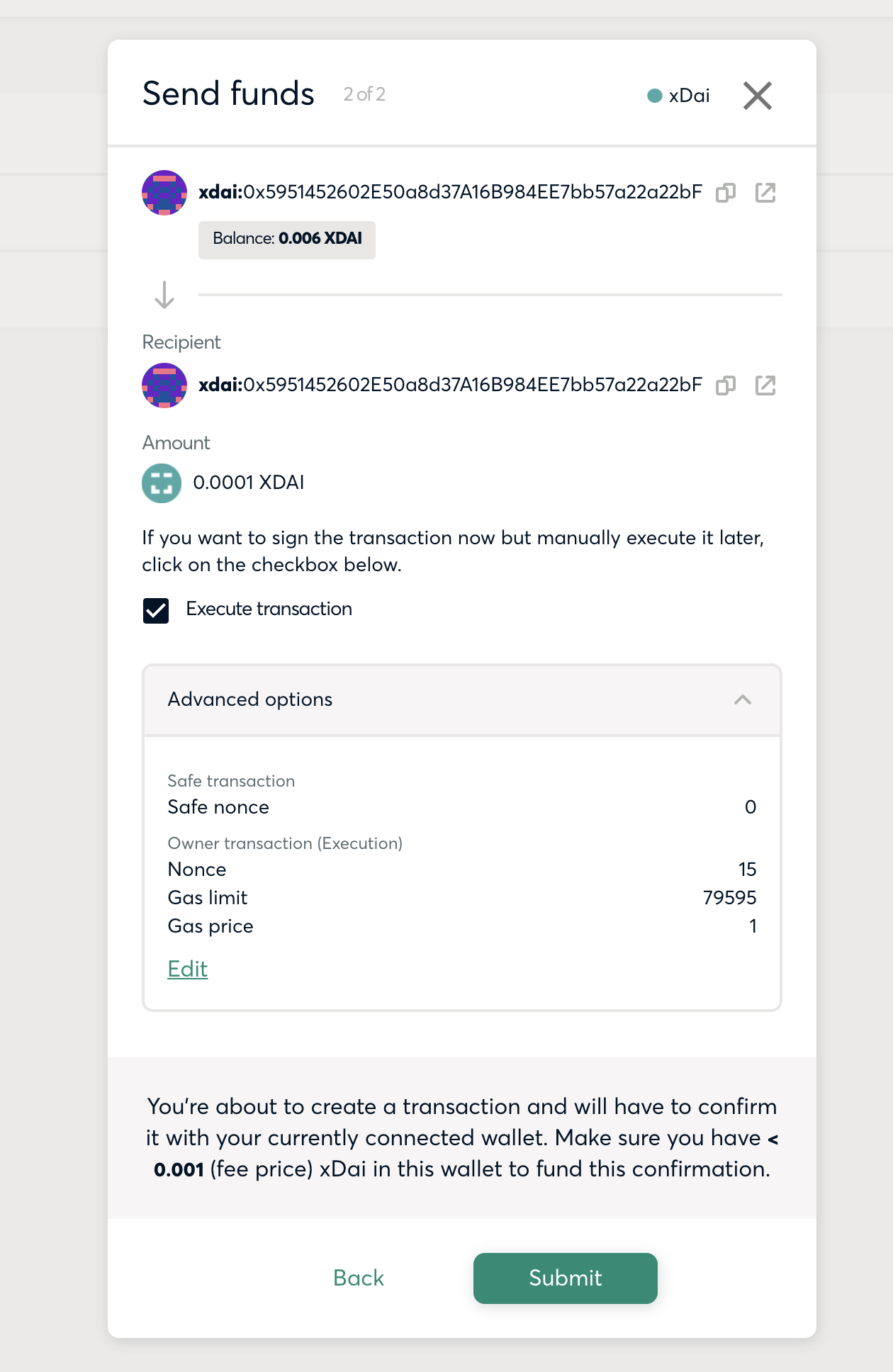Open sender address in block explorer
893x1372 pixels.
(765, 193)
